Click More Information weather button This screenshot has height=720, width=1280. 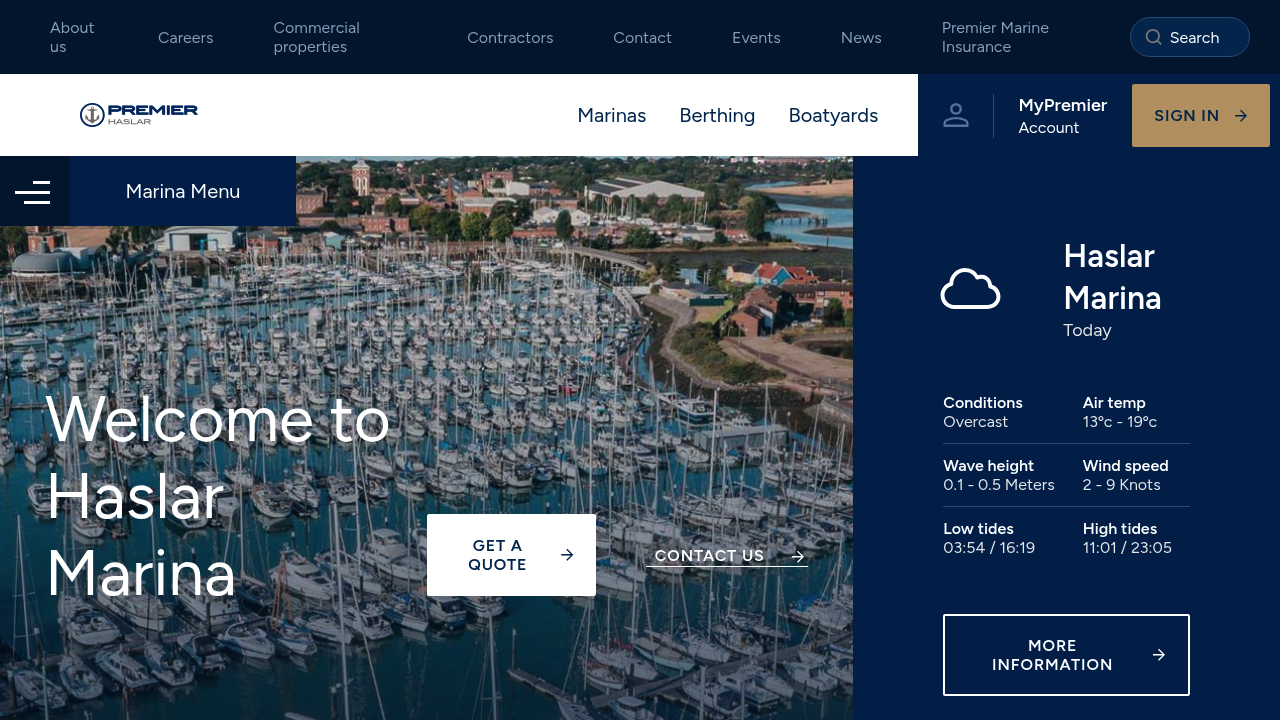[x=1066, y=655]
